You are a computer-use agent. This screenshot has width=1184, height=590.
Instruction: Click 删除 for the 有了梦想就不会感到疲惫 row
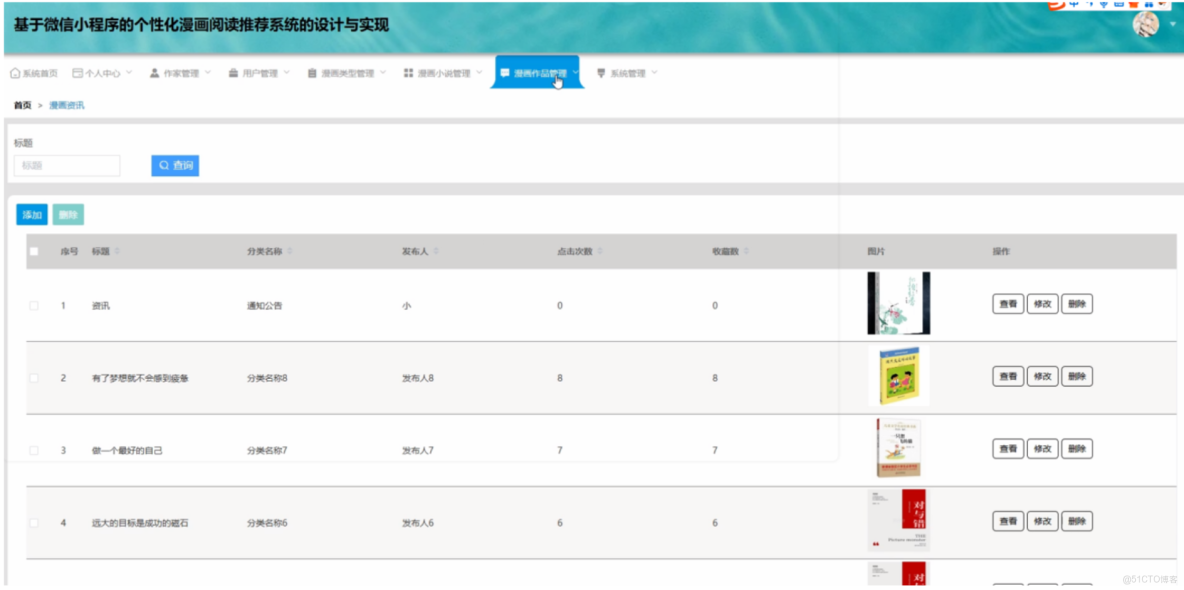point(1077,376)
